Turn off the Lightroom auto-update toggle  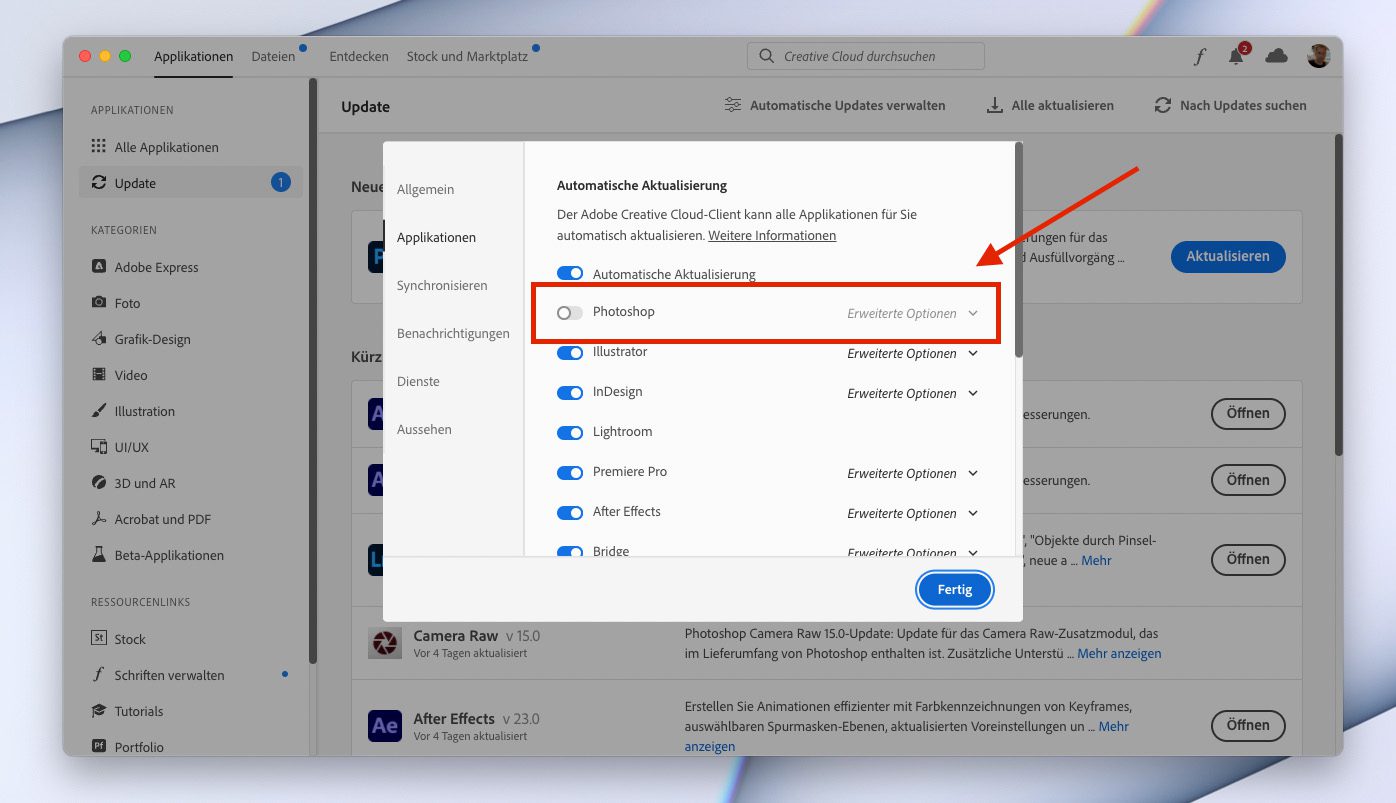pyautogui.click(x=570, y=433)
